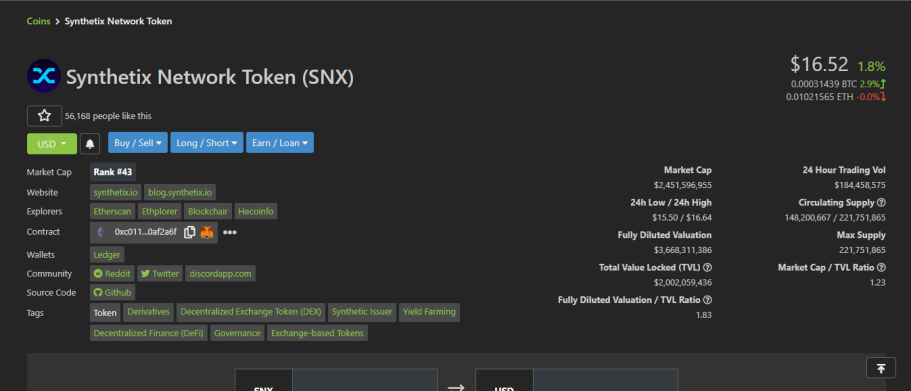Select the Decentralized Finance (DeFi) tag
The height and width of the screenshot is (391, 911).
point(149,333)
